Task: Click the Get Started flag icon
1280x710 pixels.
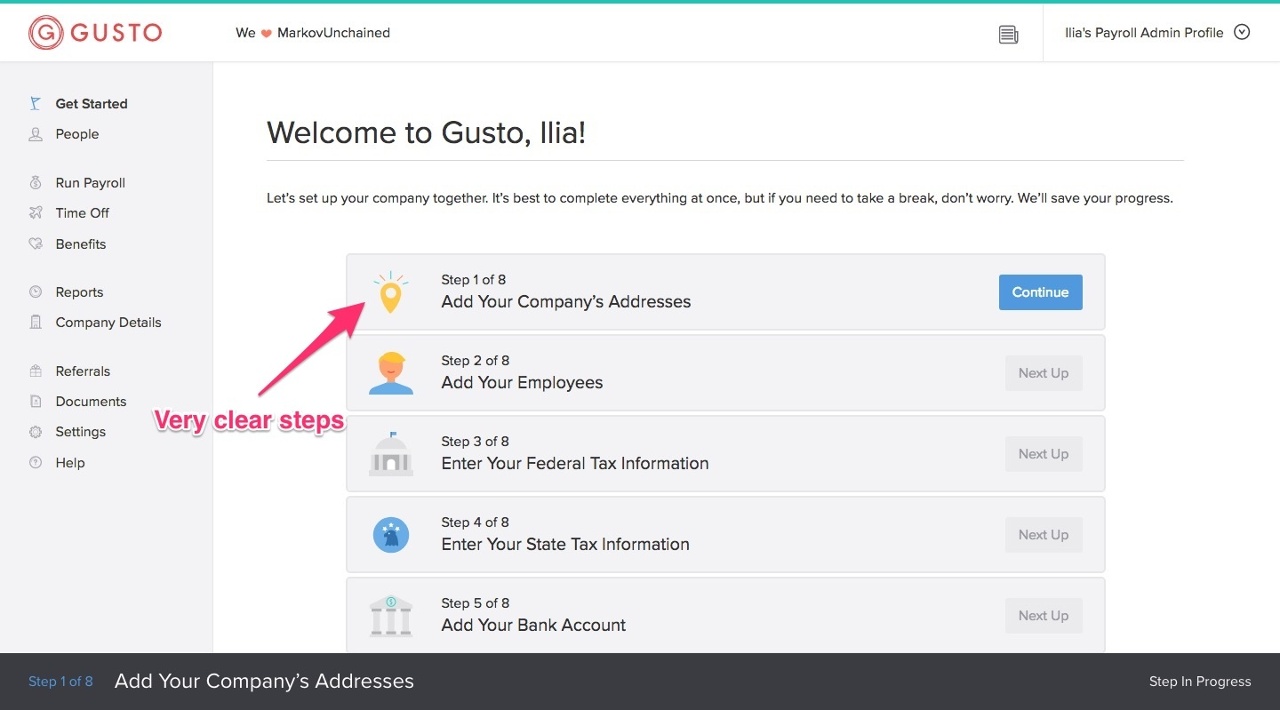Action: (36, 103)
